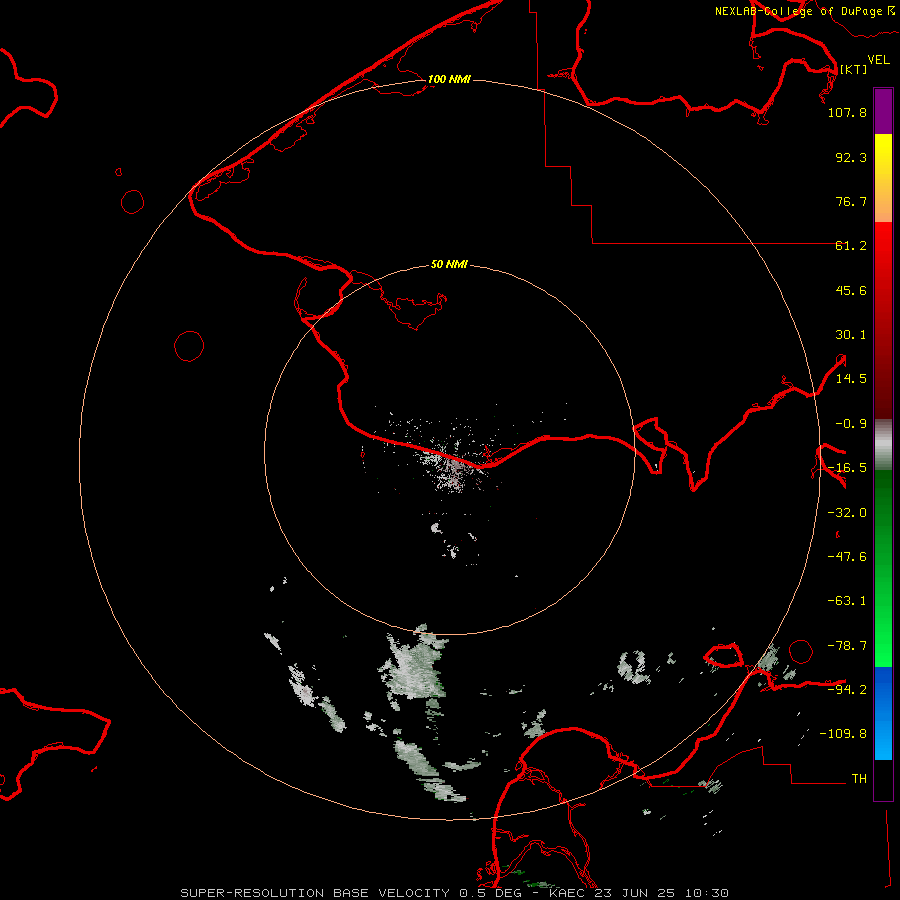
Task: Click the TH label on the scale
Action: pos(859,778)
